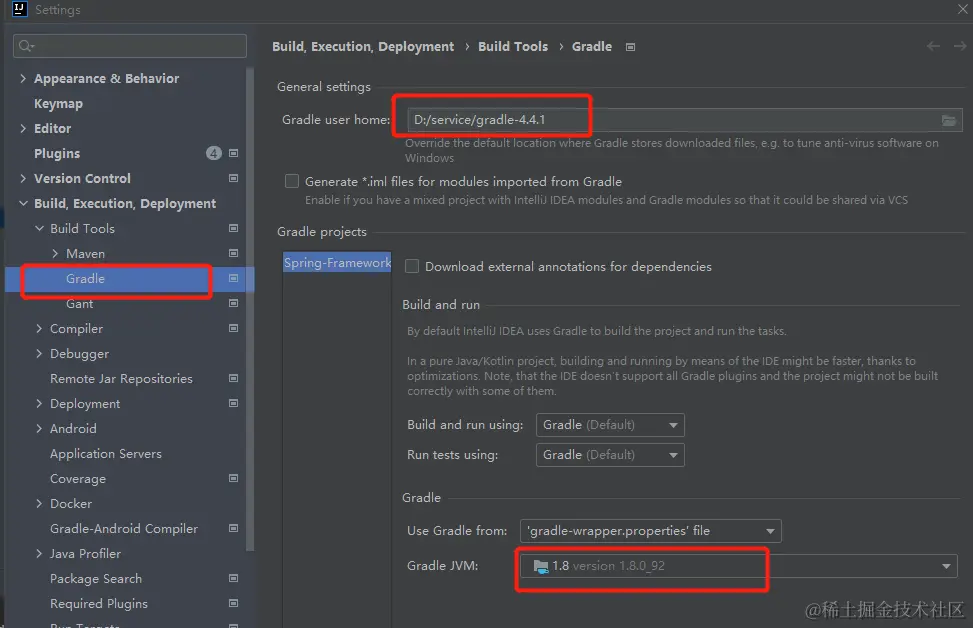Click the IntelliJ IDEA logo in title bar
973x628 pixels.
19,9
